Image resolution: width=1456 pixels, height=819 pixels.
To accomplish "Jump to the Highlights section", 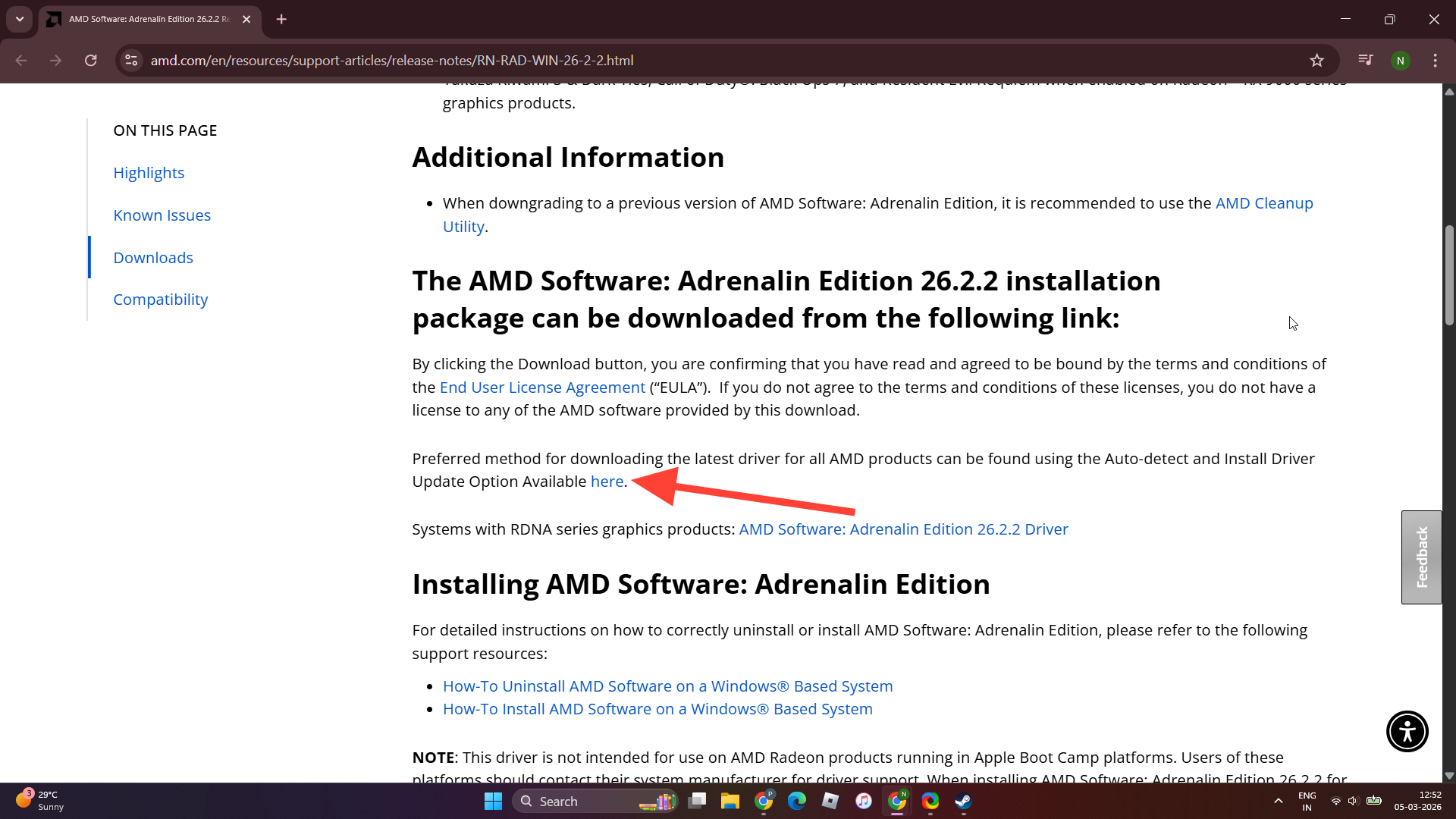I will [x=149, y=173].
